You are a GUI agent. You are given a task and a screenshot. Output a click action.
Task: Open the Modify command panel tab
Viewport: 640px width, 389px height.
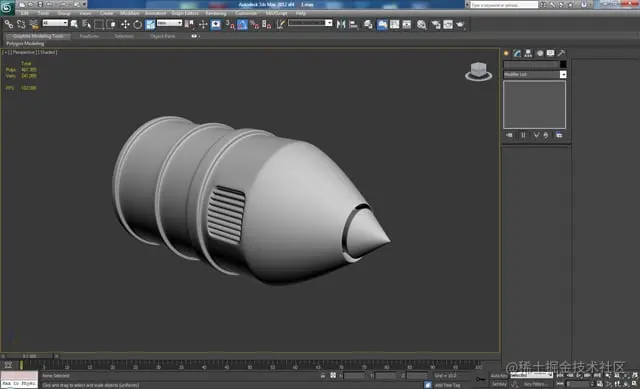pos(517,53)
